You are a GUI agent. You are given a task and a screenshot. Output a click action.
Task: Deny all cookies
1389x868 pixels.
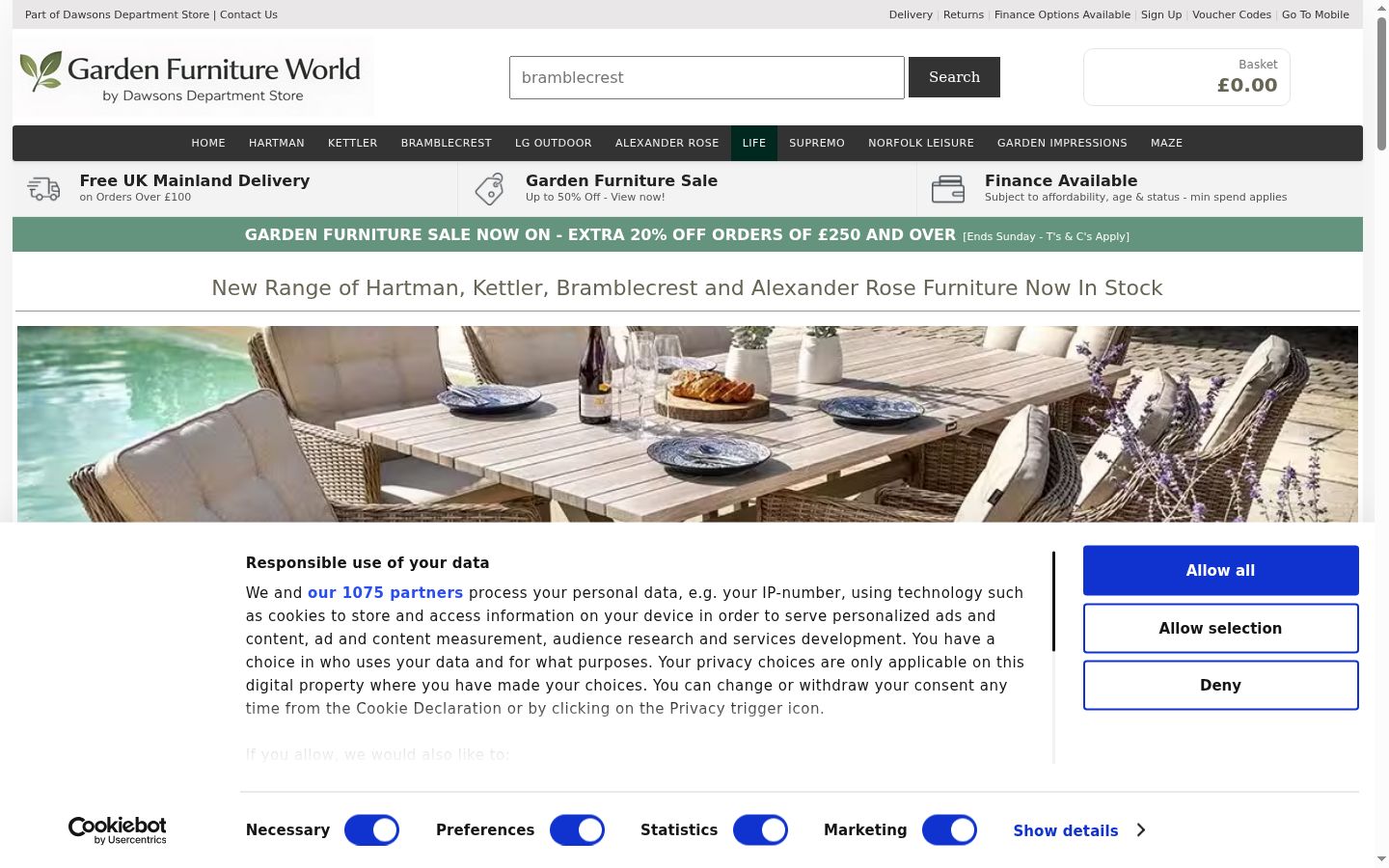pos(1221,685)
